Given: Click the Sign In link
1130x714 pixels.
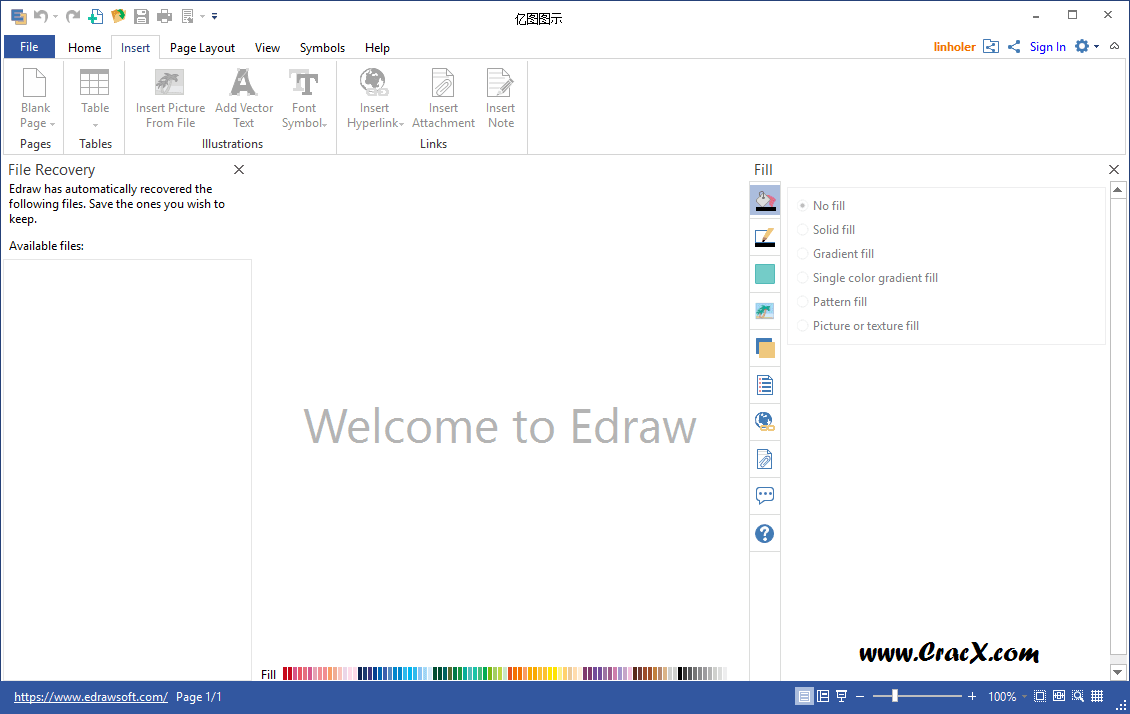Looking at the screenshot, I should click(x=1047, y=47).
